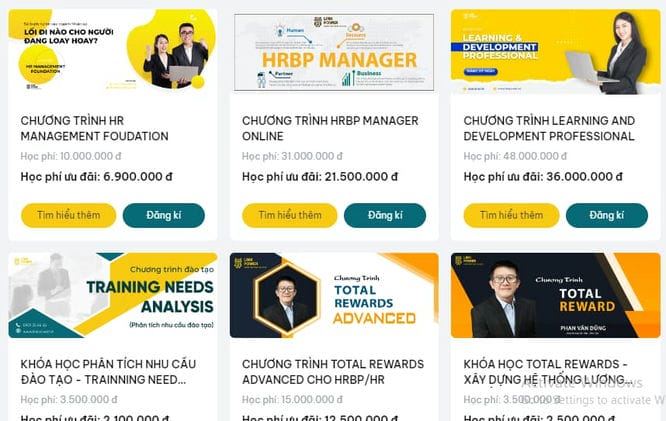Image resolution: width=666 pixels, height=421 pixels.
Task: Open the Total Rewards Advanced banner image
Action: 334,295
